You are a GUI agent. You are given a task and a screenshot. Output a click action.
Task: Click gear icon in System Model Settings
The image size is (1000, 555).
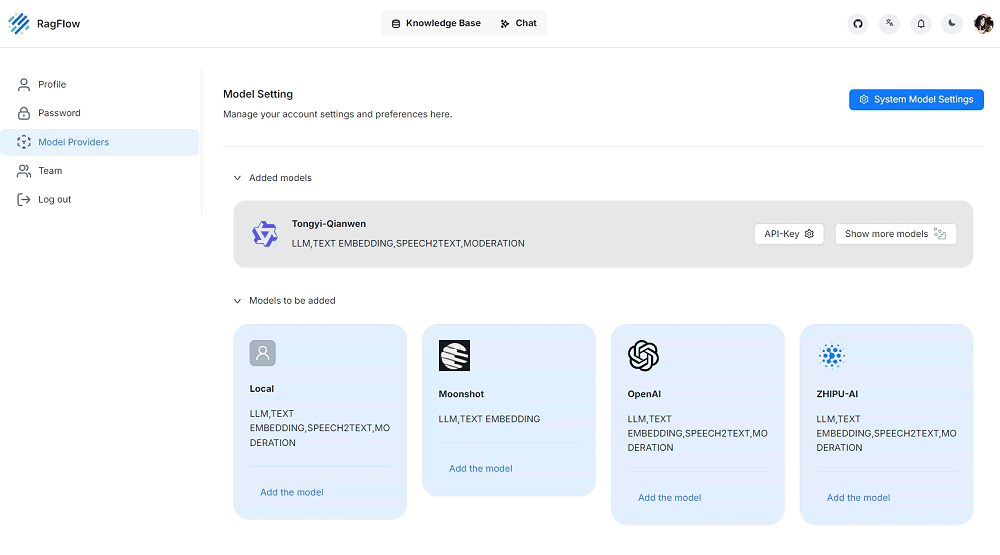[x=864, y=100]
